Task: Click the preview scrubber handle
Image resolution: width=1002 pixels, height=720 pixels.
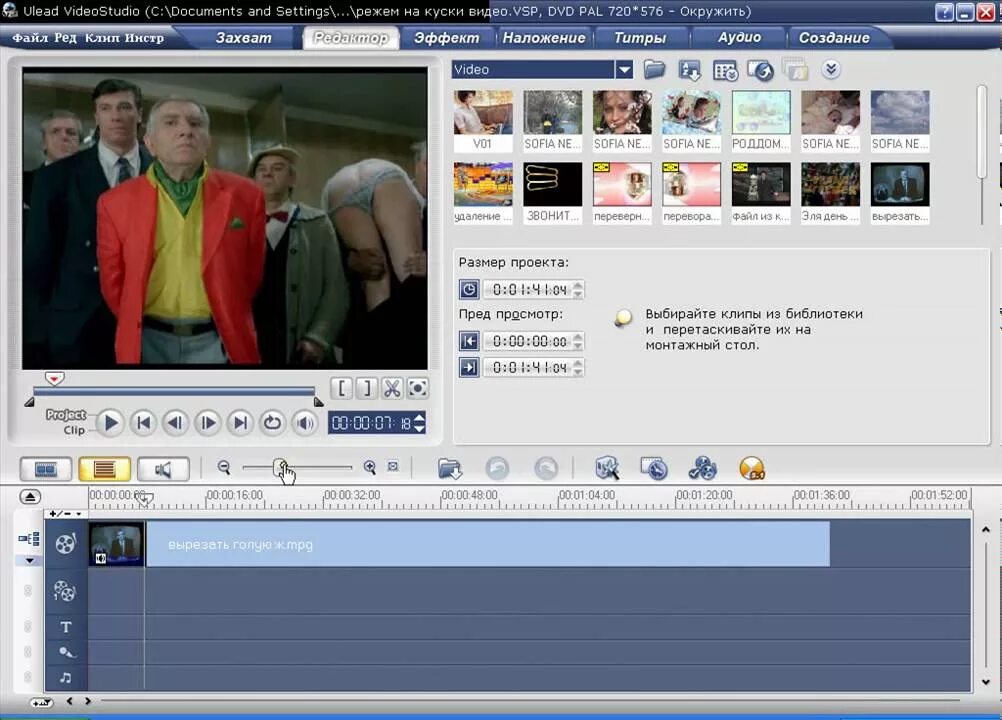Action: point(54,378)
